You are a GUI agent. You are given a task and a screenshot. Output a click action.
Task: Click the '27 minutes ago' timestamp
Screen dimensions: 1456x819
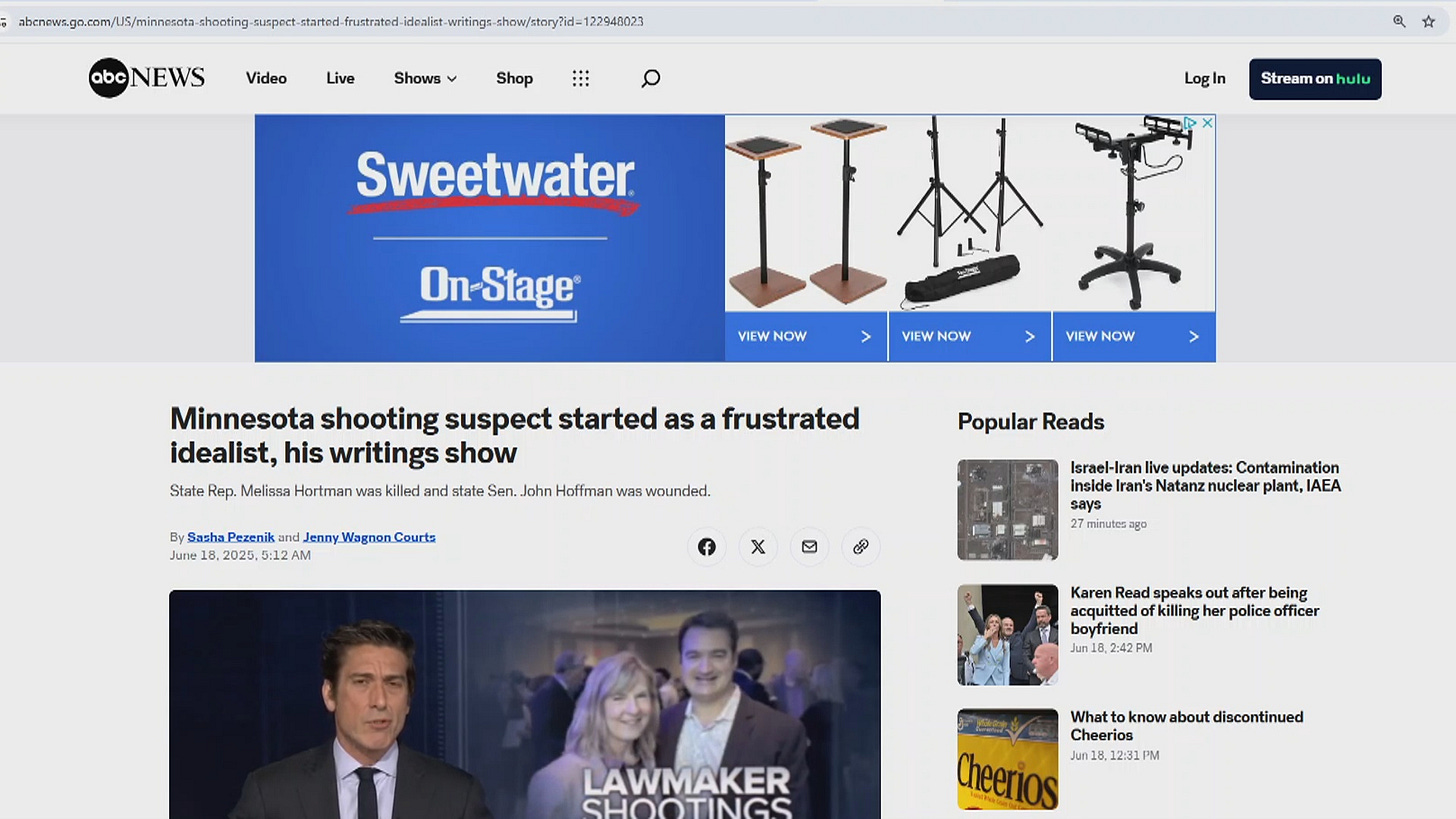pos(1108,524)
